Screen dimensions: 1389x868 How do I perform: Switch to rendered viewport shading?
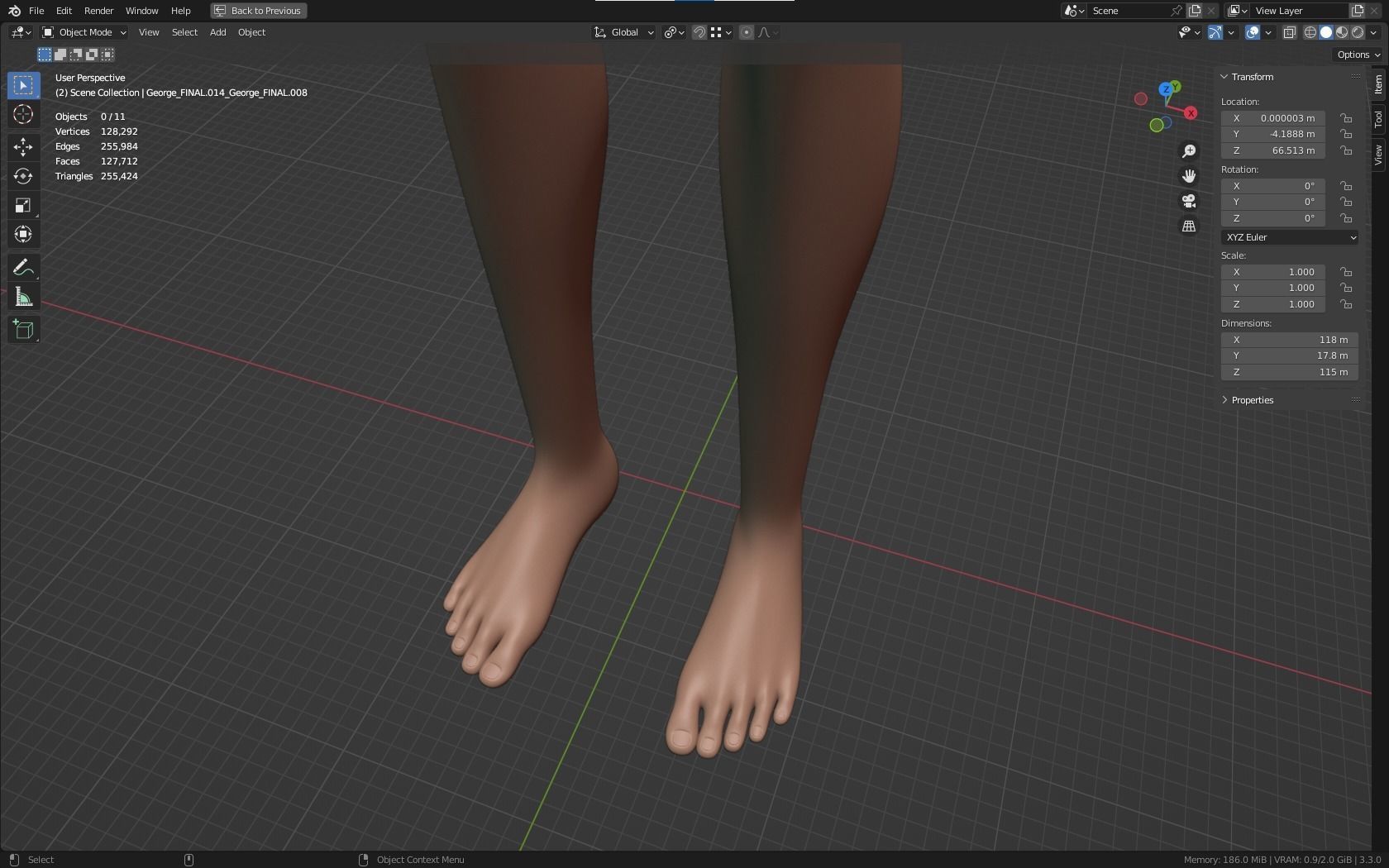(x=1358, y=32)
